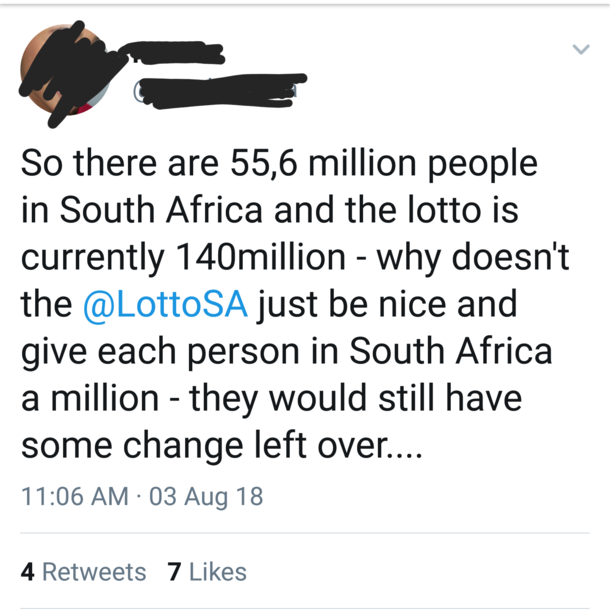
Task: Click the '140million' figure in the tweet
Action: click(x=260, y=258)
